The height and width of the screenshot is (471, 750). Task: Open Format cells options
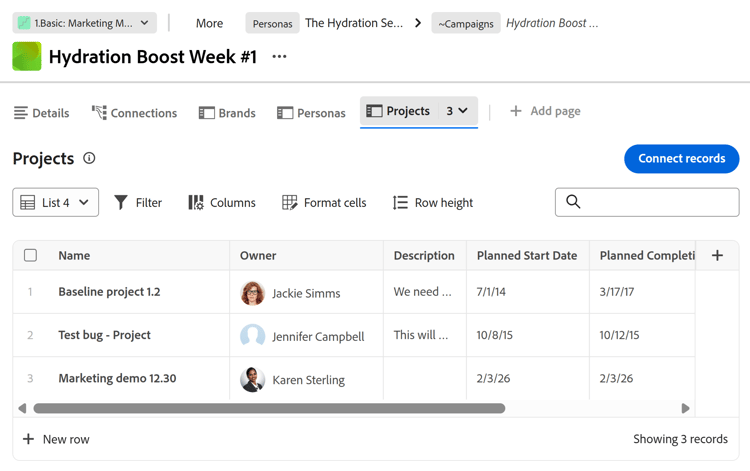coord(324,202)
